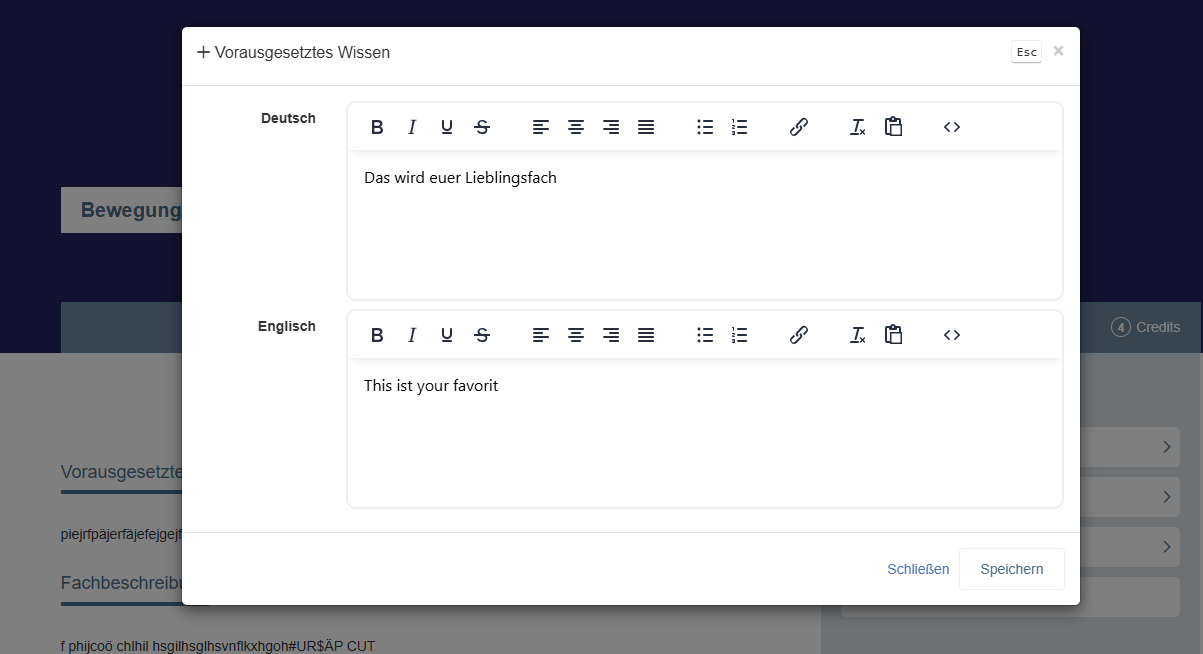The image size is (1203, 654).
Task: Center-align text in the Deutsch editor
Action: [576, 126]
